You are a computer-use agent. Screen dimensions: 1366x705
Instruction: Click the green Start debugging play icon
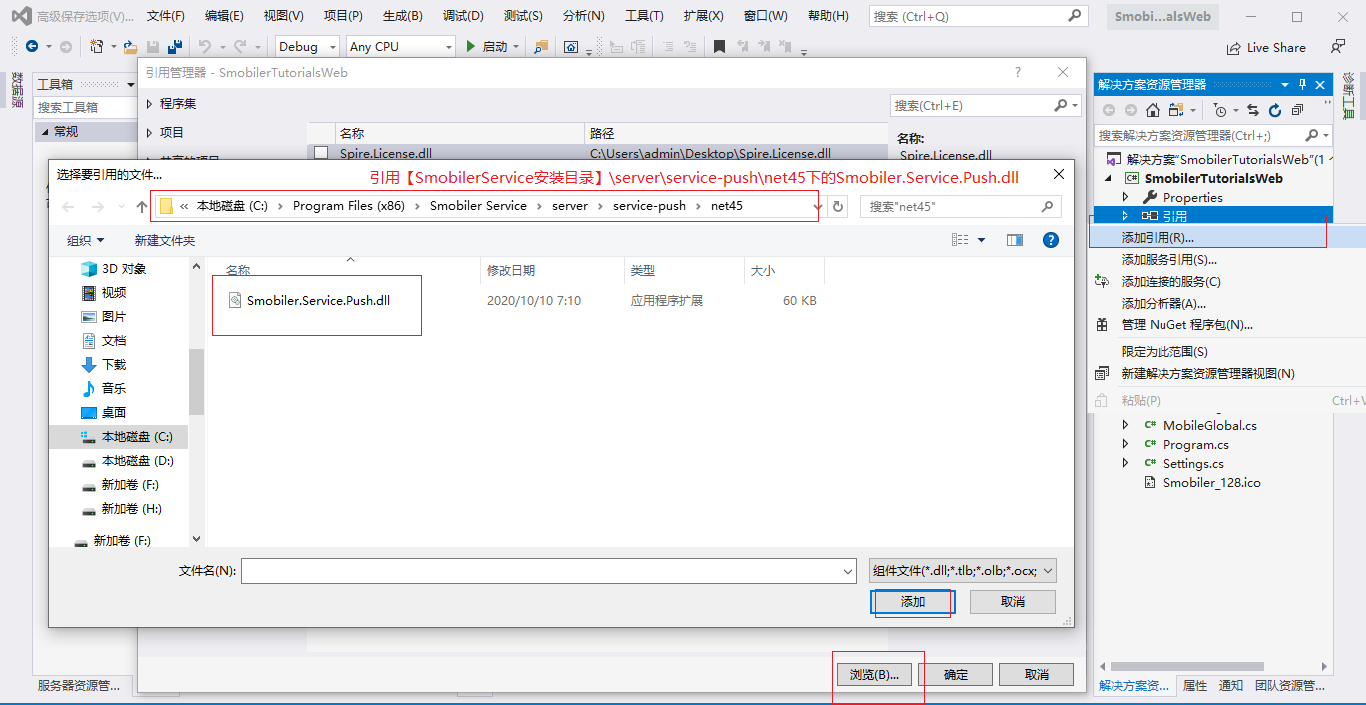[x=471, y=47]
